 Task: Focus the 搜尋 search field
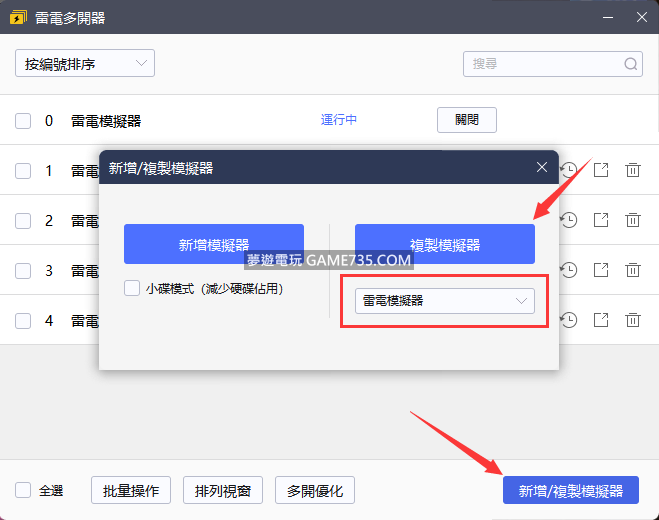point(553,64)
